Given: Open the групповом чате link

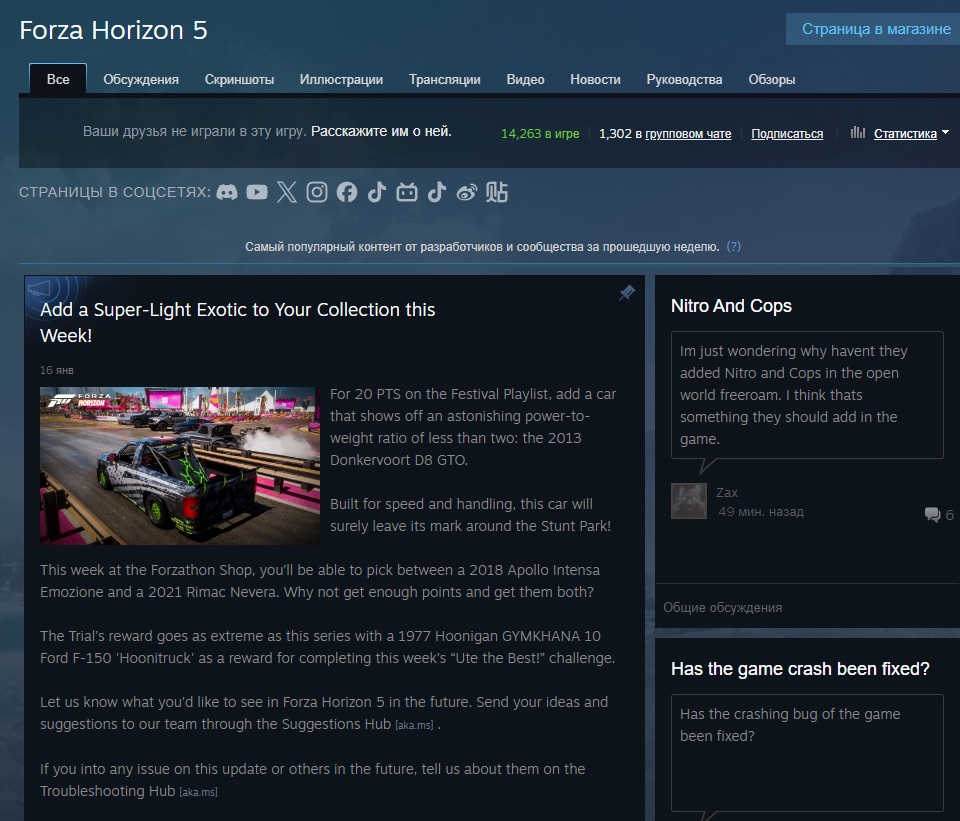Looking at the screenshot, I should click(x=688, y=133).
